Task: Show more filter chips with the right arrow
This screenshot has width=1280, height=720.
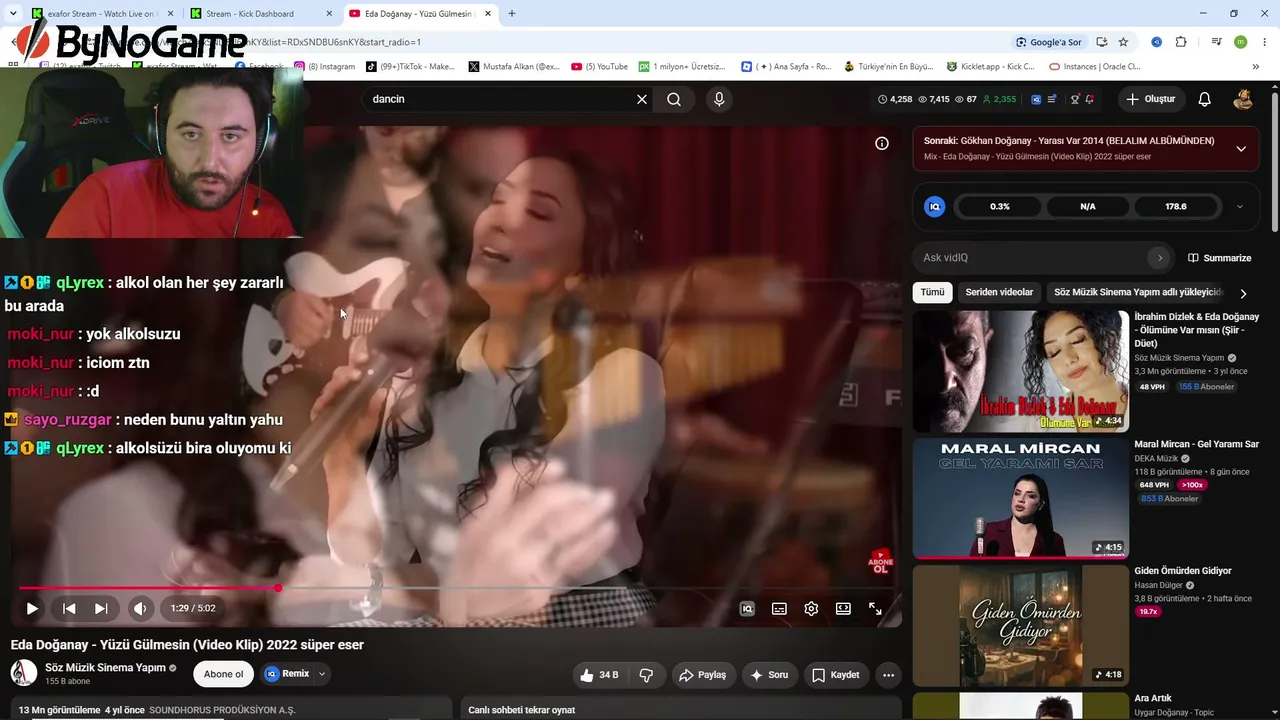Action: pyautogui.click(x=1243, y=293)
